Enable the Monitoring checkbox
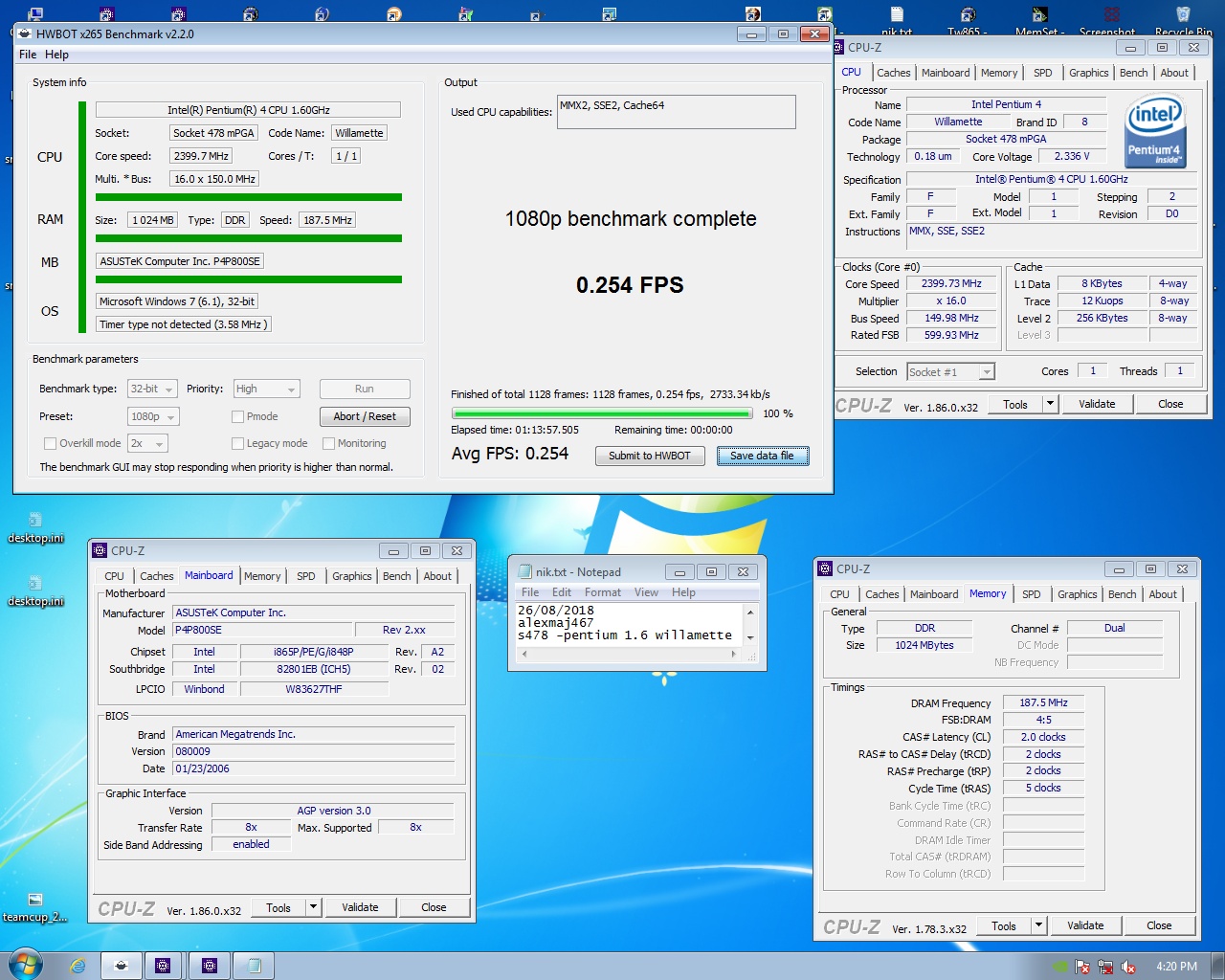 click(328, 443)
